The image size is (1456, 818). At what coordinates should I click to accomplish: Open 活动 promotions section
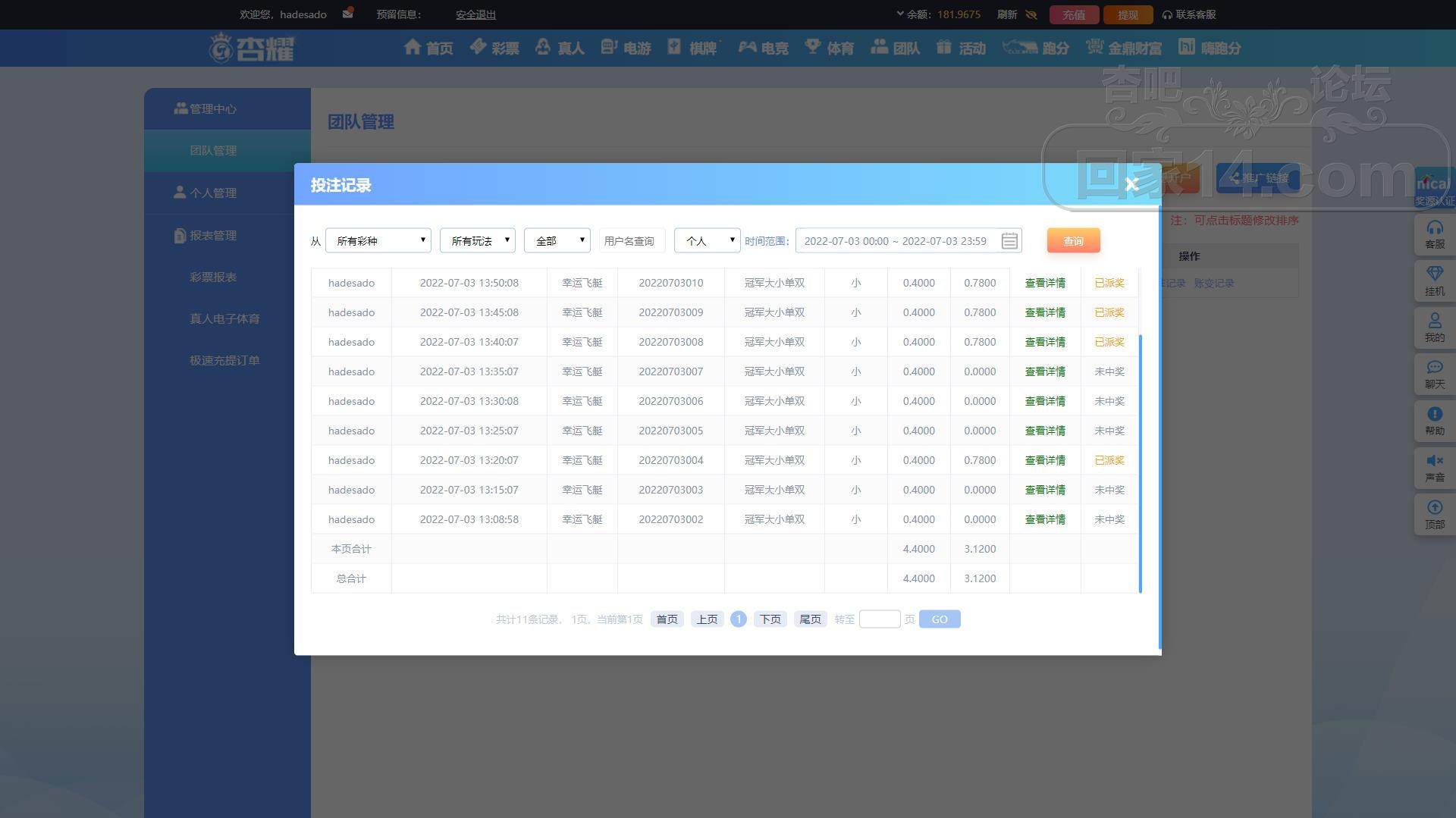tap(961, 48)
